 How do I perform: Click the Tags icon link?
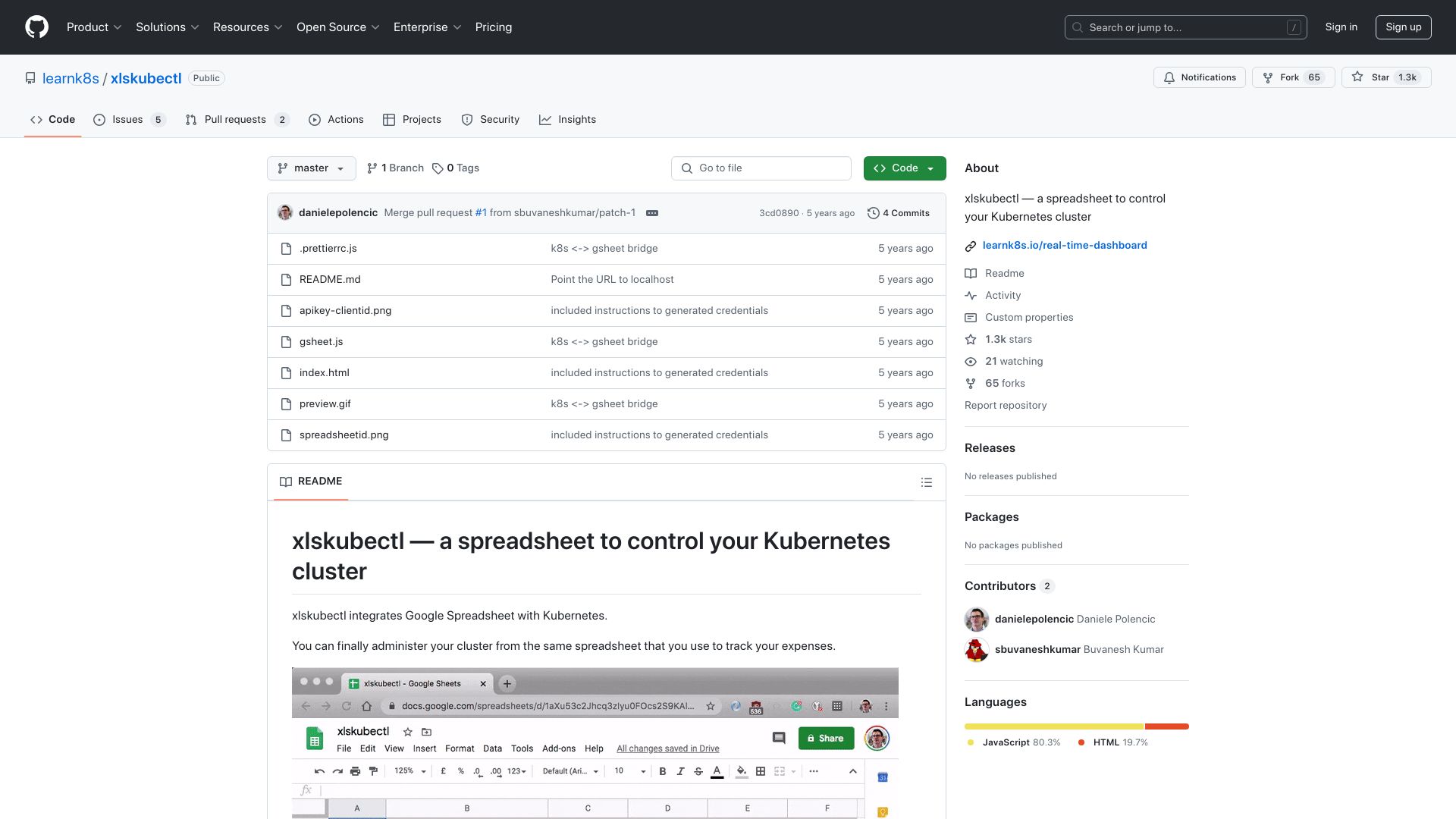coord(456,168)
